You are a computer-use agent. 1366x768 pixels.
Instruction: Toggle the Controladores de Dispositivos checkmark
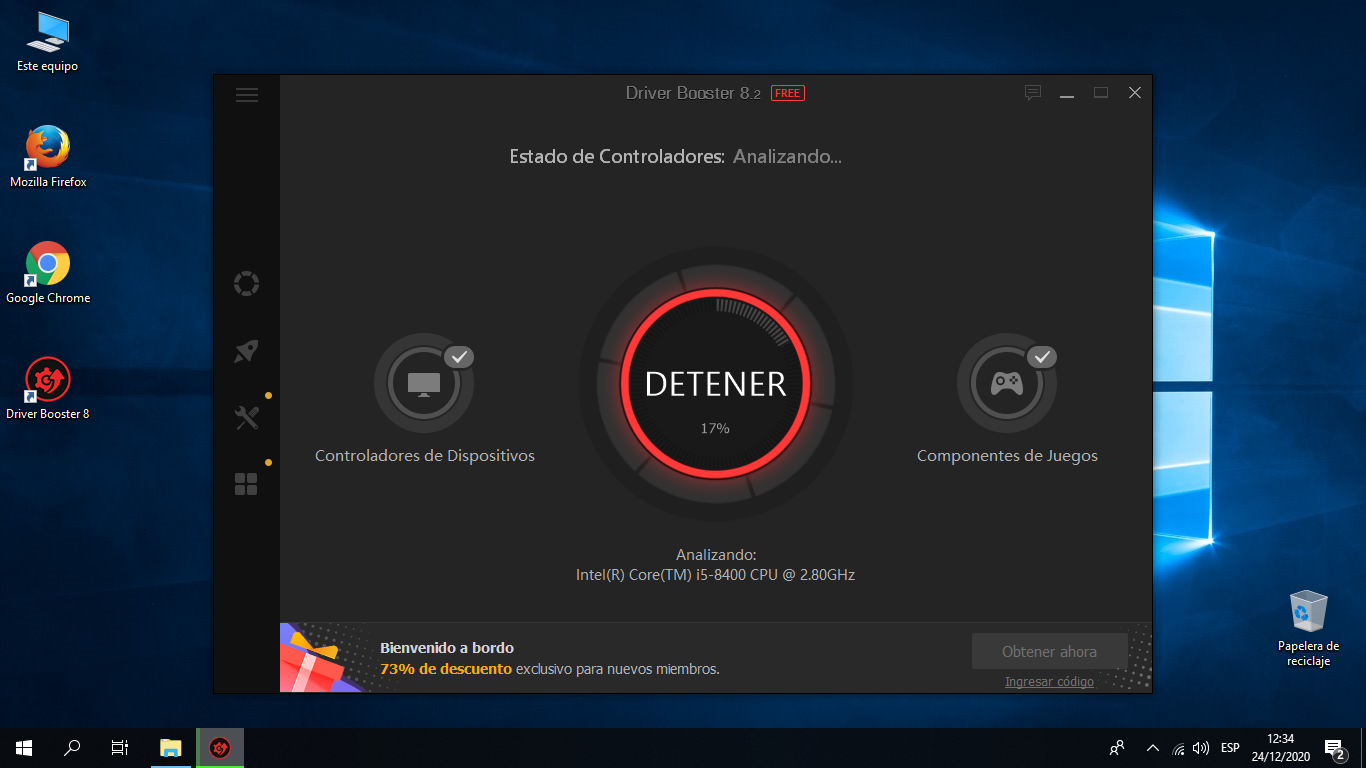click(x=459, y=356)
